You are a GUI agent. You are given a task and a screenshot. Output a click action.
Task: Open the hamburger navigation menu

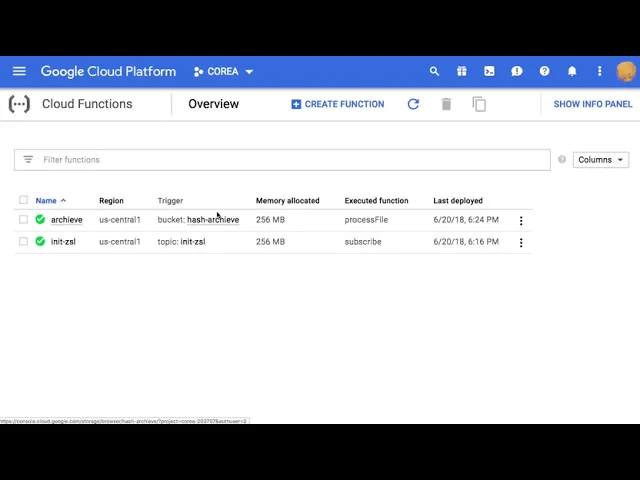19,71
